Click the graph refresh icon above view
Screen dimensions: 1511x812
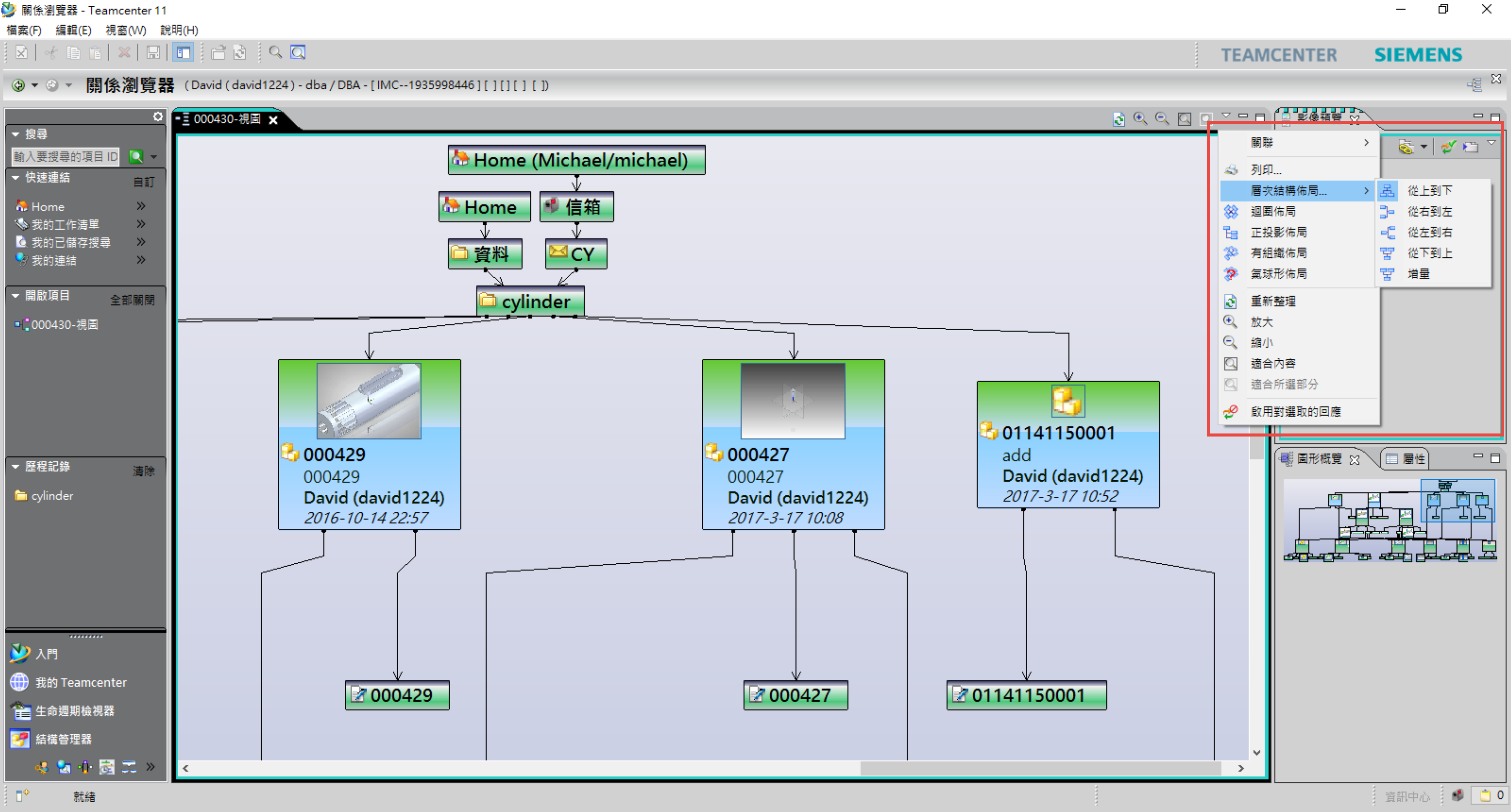(1118, 119)
